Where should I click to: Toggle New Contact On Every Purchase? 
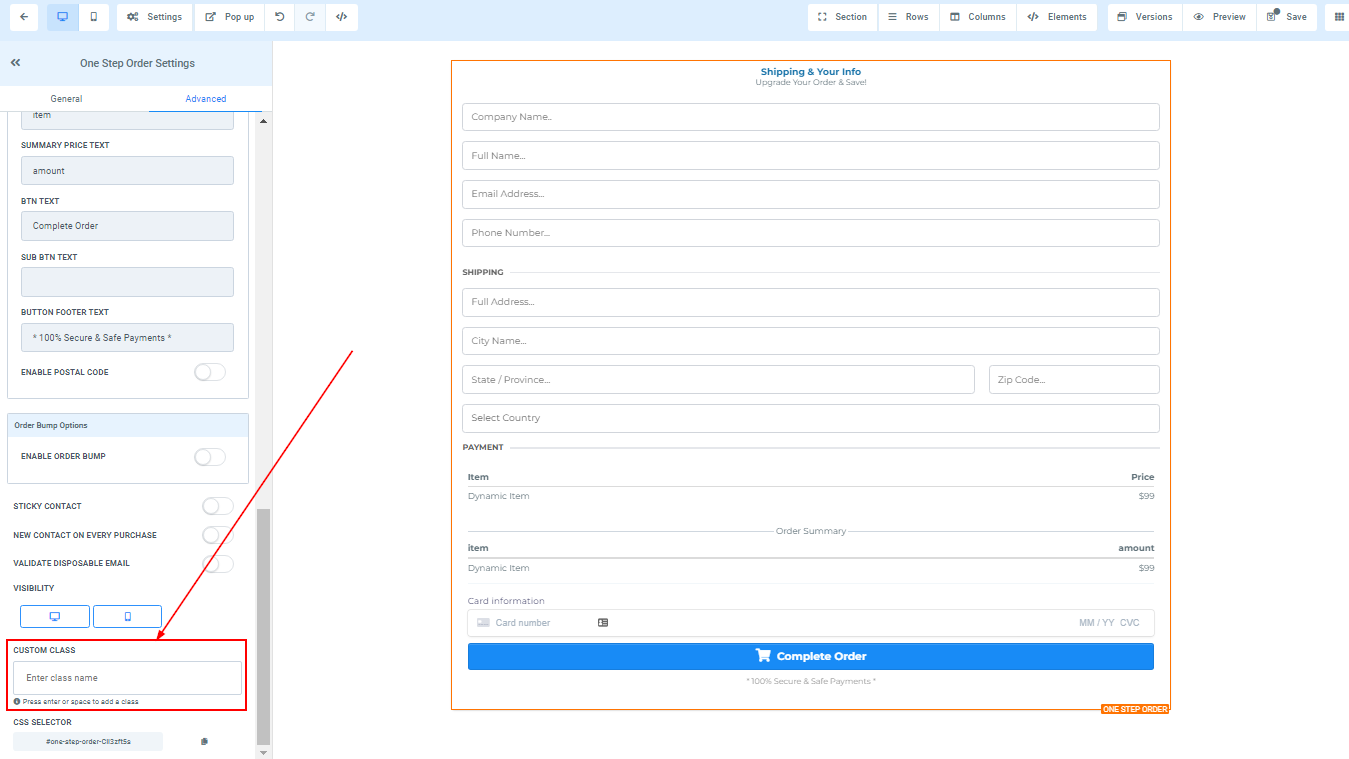[218, 535]
